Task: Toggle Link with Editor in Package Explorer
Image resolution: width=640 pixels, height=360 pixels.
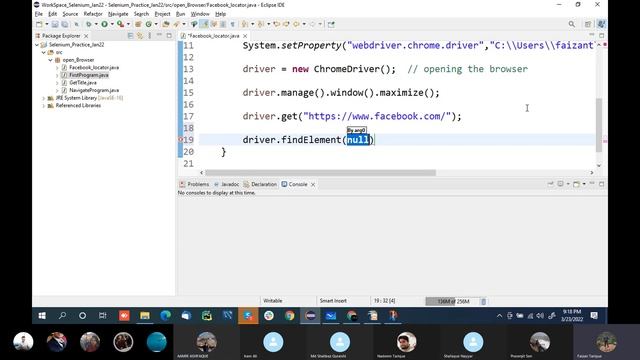Action: [x=140, y=36]
